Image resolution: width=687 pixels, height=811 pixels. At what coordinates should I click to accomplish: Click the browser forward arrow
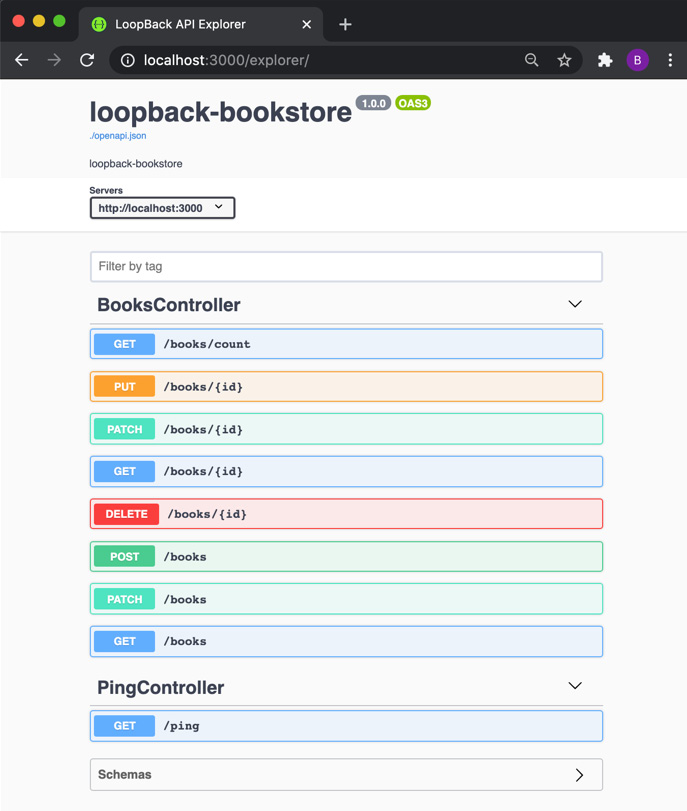click(54, 60)
